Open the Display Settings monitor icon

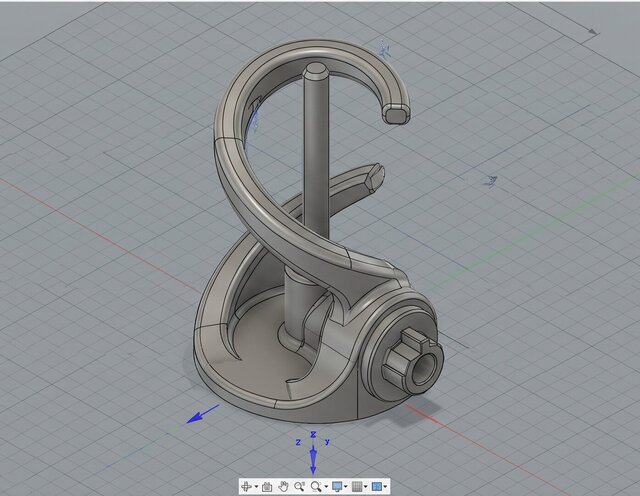[x=337, y=486]
